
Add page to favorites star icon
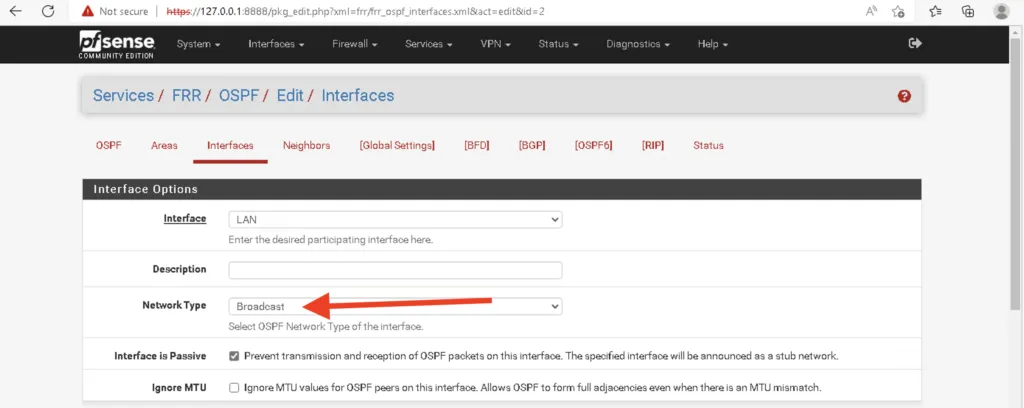coord(899,11)
